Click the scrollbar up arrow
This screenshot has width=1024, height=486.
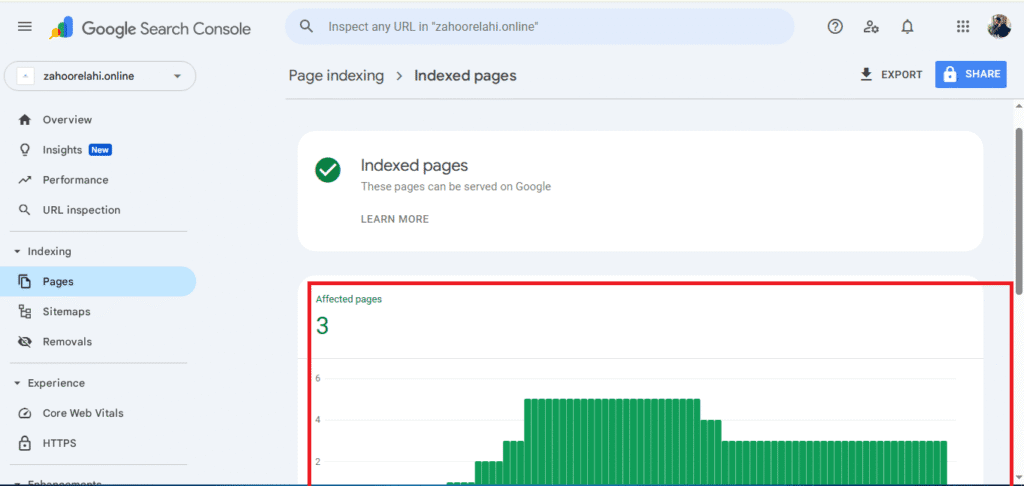coord(1018,106)
